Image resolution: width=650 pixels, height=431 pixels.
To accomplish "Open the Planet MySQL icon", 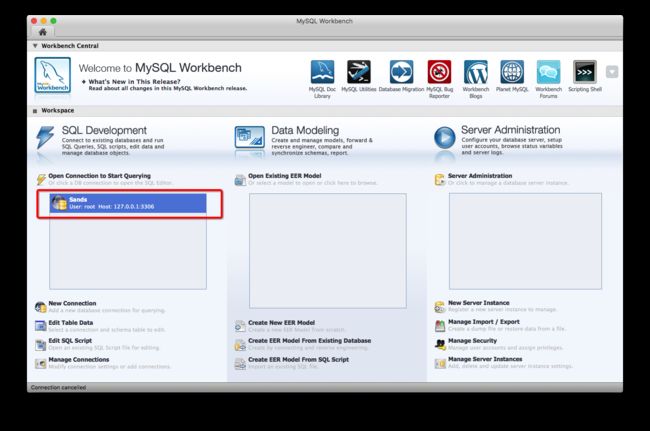I will tap(512, 72).
